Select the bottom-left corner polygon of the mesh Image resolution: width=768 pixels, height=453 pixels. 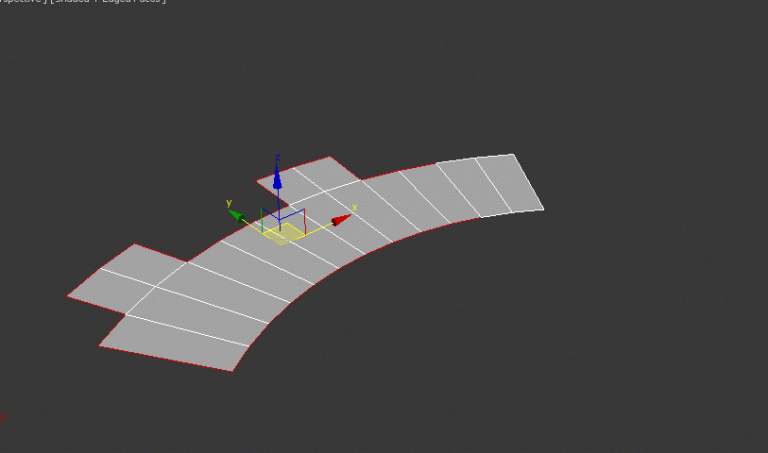pyautogui.click(x=180, y=340)
